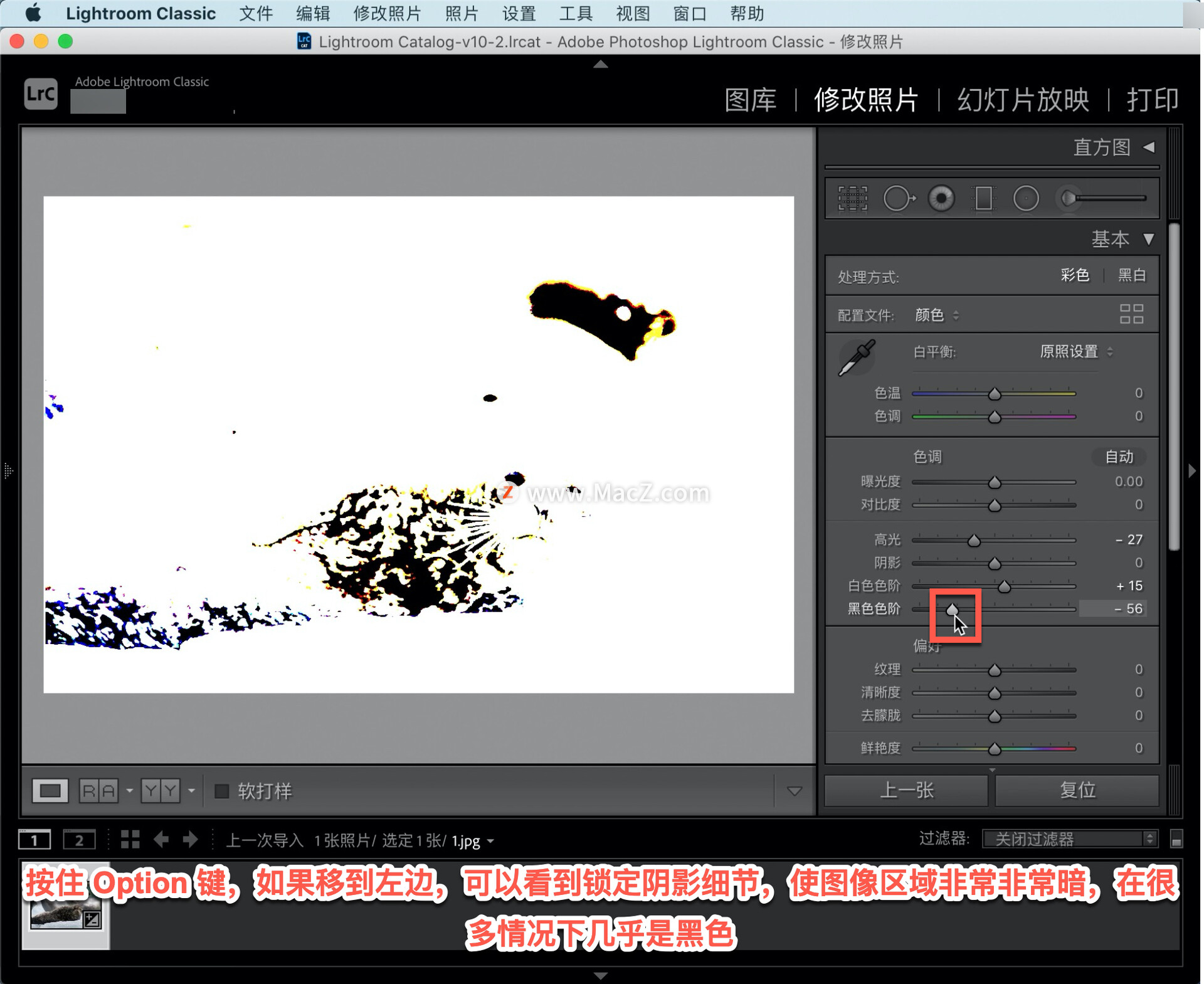The width and height of the screenshot is (1204, 984).
Task: Open the 视图 menu
Action: tap(633, 13)
